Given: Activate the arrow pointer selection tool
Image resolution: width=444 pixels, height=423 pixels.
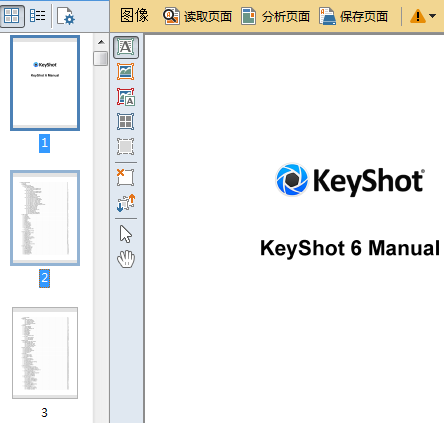Looking at the screenshot, I should [x=126, y=234].
